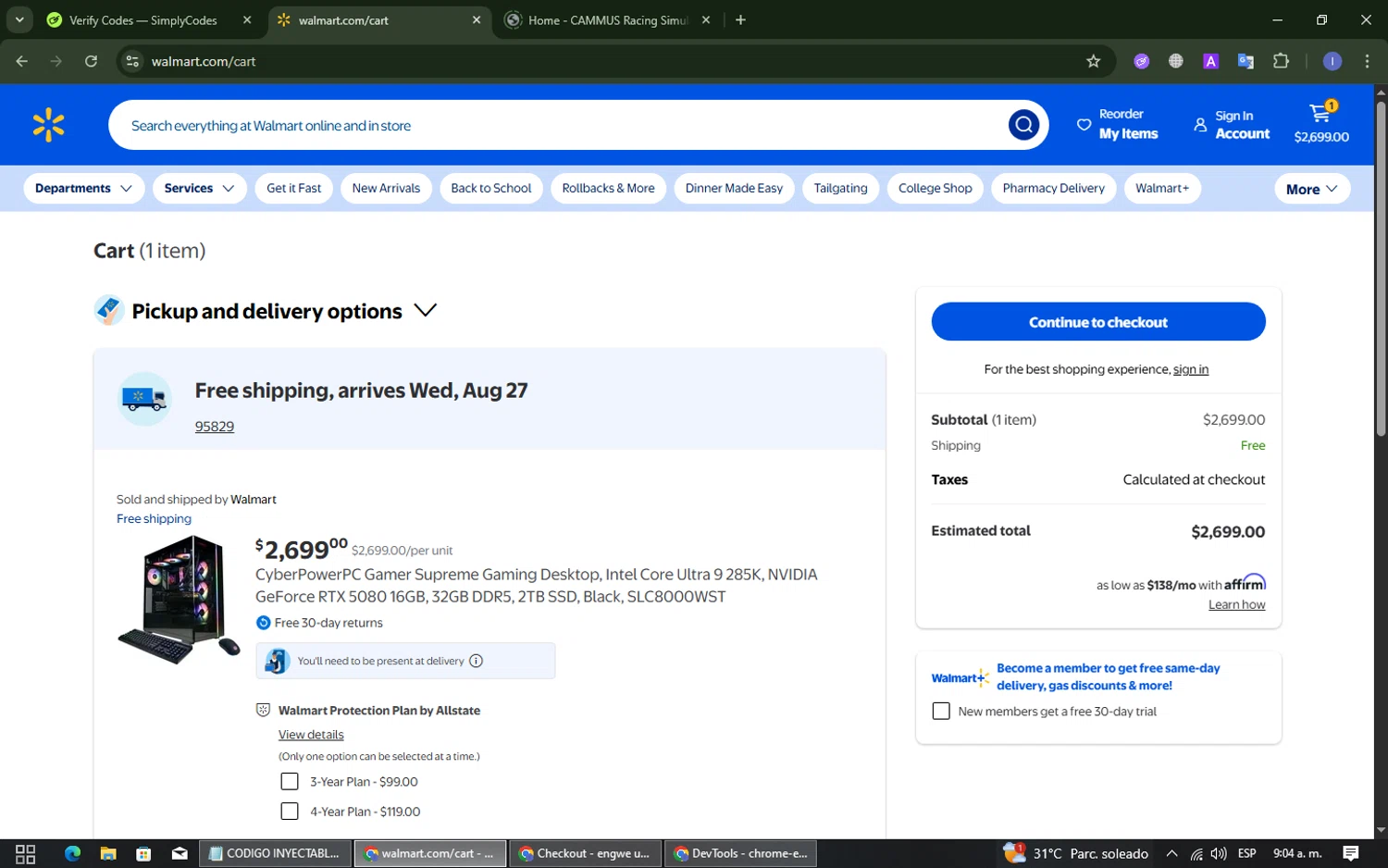The image size is (1388, 868).
Task: Open the New Arrivals menu pill
Action: tap(386, 188)
